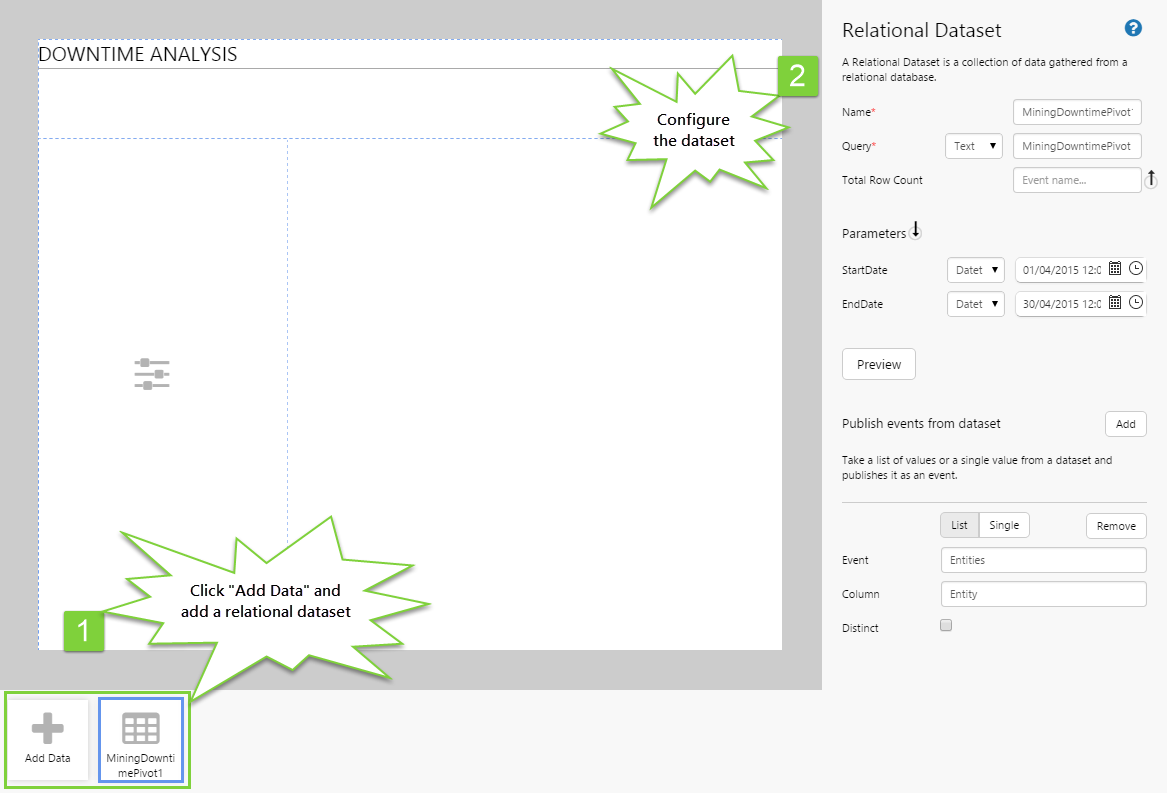Image resolution: width=1168 pixels, height=794 pixels.
Task: Click the down arrow next to Parameters
Action: pos(915,231)
